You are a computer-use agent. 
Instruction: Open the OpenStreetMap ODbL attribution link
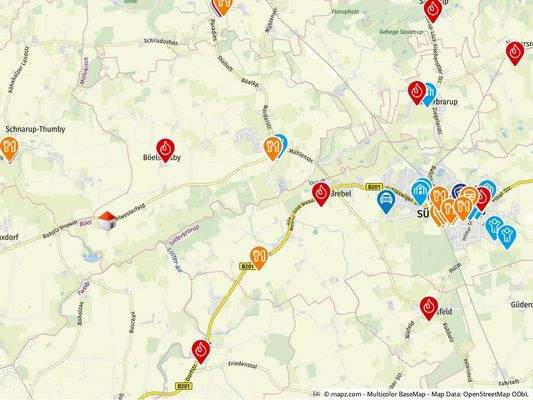coord(496,394)
